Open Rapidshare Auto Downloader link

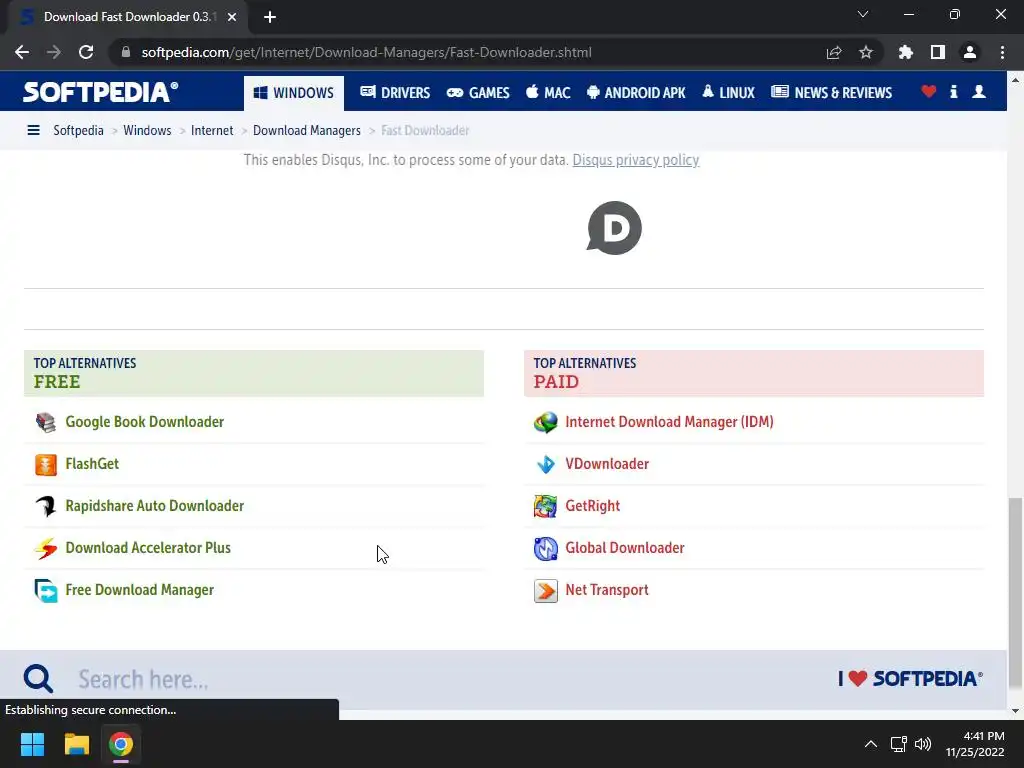[154, 505]
